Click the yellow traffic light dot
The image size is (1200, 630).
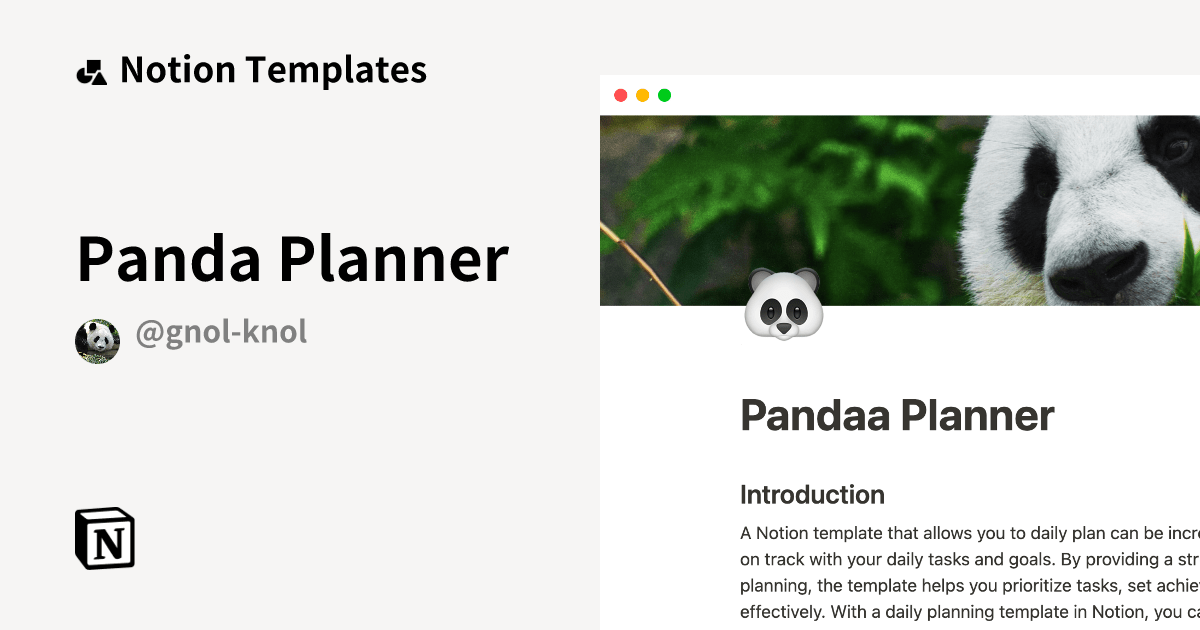point(642,95)
